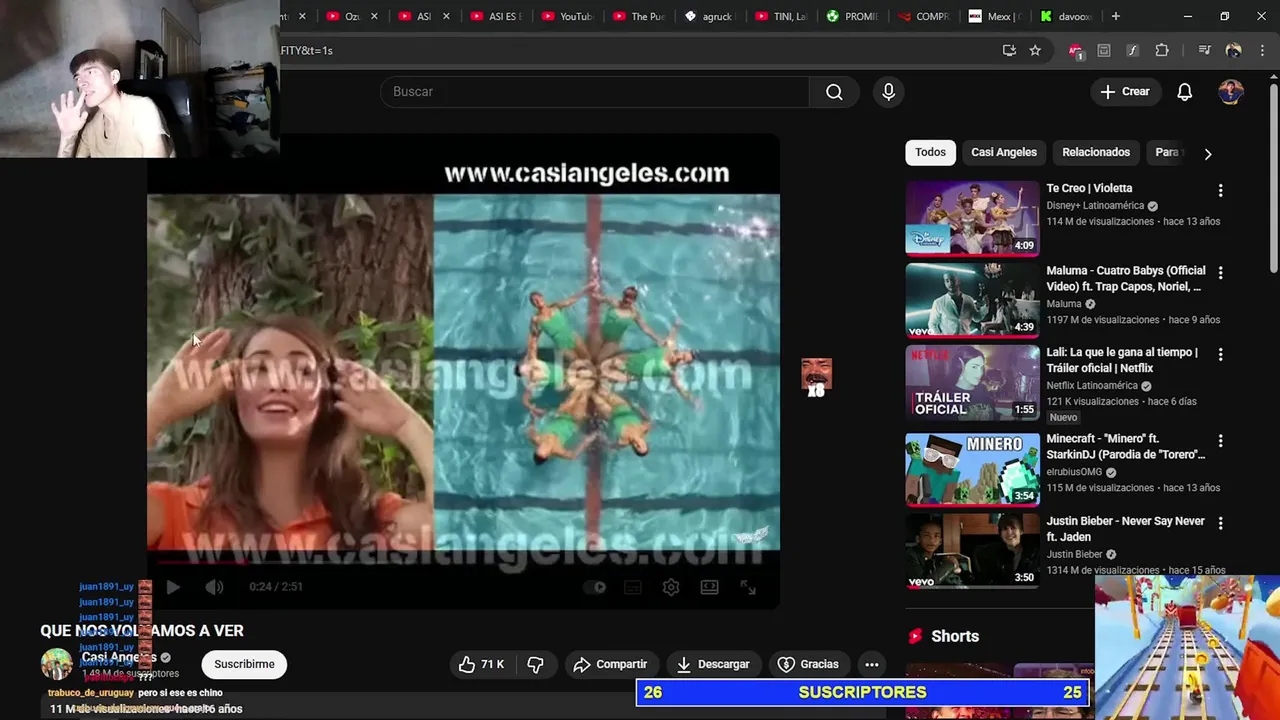This screenshot has height=720, width=1280.
Task: Open Justin Bieber Never Say Never thumbnail
Action: [x=972, y=551]
